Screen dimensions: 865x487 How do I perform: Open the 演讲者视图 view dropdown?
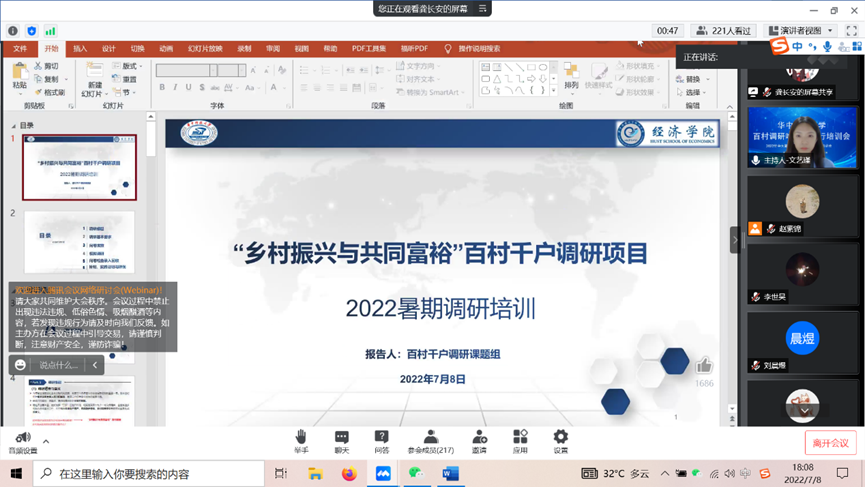coord(801,31)
